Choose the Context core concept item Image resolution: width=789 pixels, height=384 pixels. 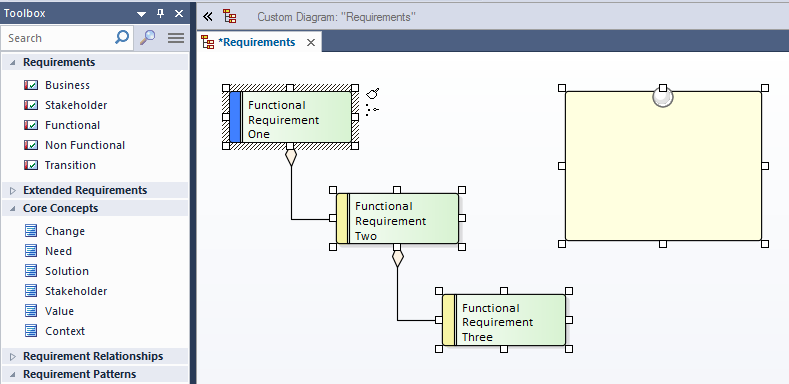pos(55,331)
